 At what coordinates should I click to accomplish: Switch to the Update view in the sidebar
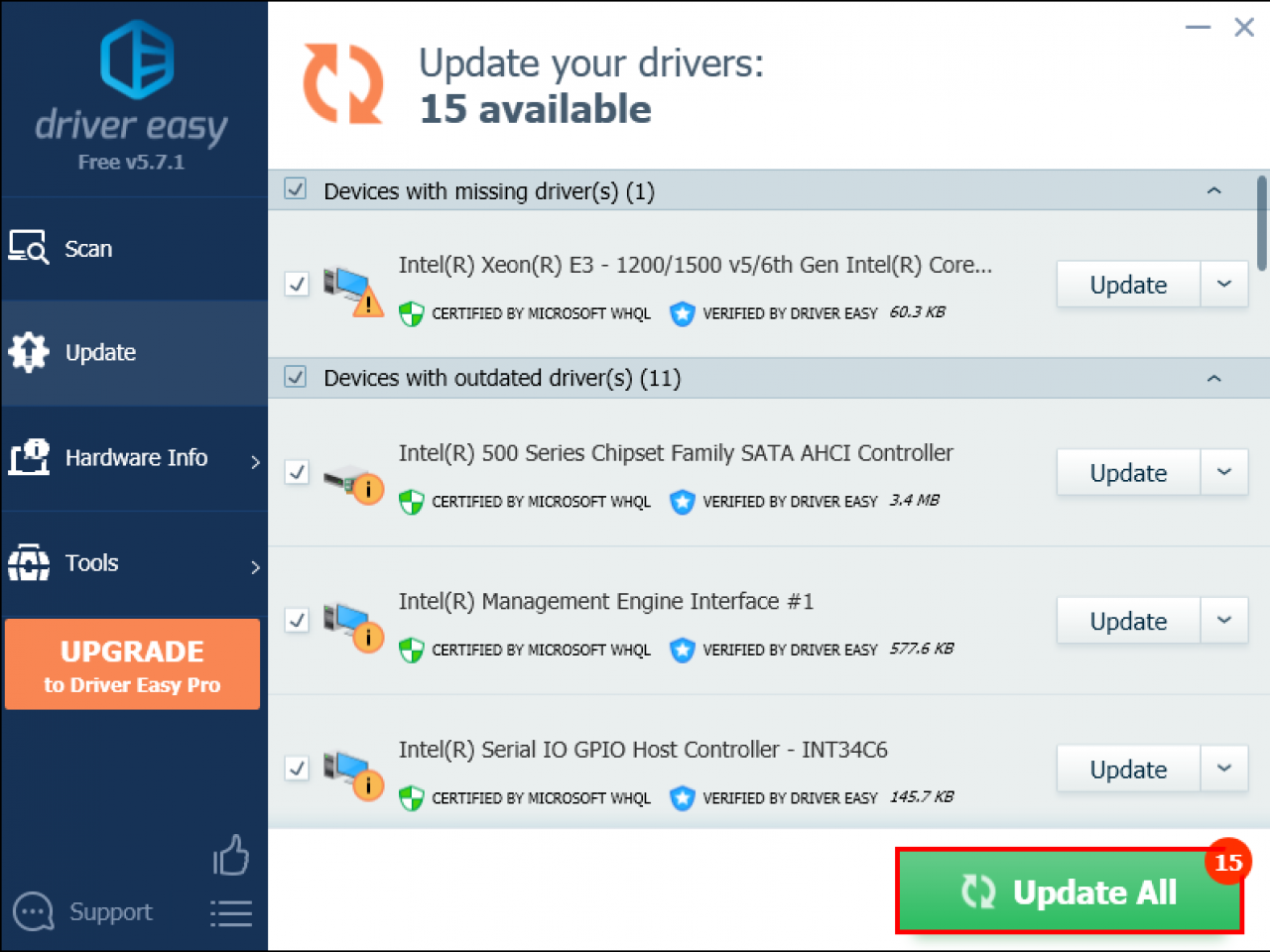(x=100, y=352)
